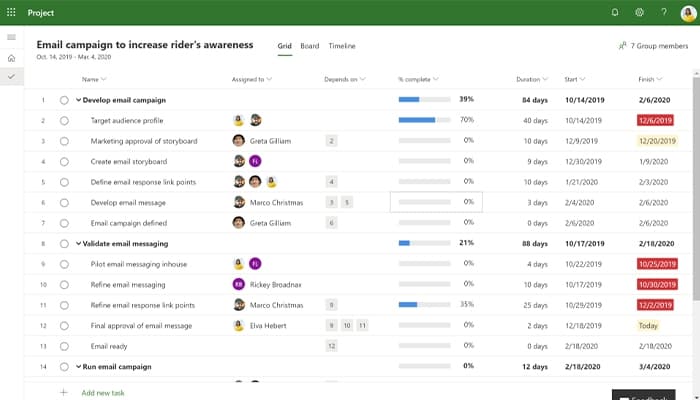Click the vertical scrollbar
The image size is (700, 400).
[696, 188]
